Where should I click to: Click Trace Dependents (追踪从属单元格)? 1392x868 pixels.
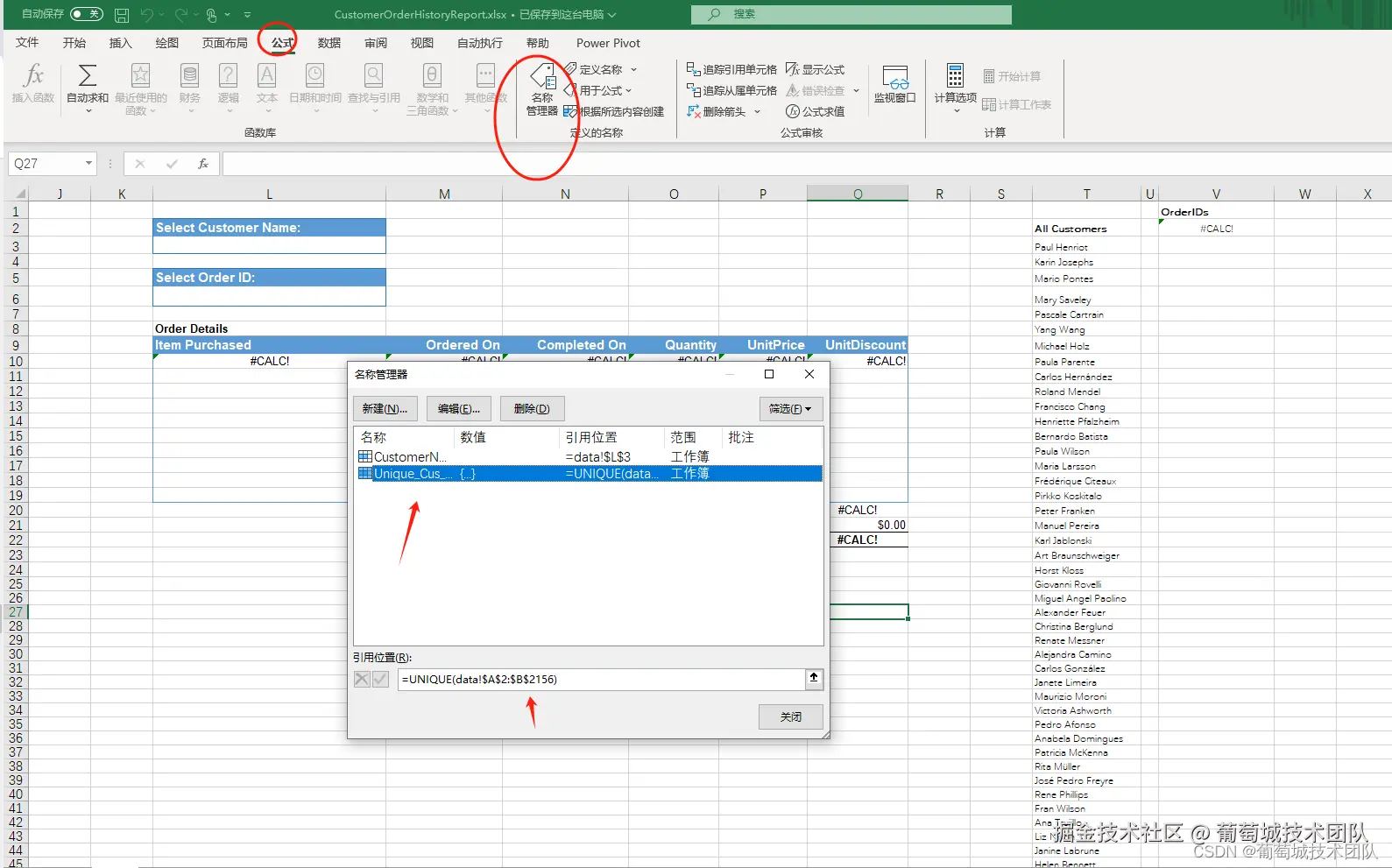731,90
